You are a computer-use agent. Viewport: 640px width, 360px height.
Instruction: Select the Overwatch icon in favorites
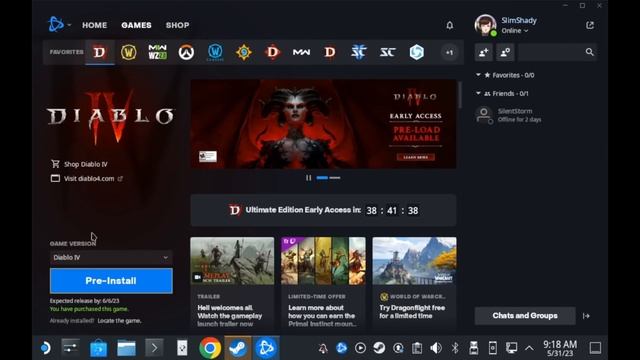click(186, 52)
